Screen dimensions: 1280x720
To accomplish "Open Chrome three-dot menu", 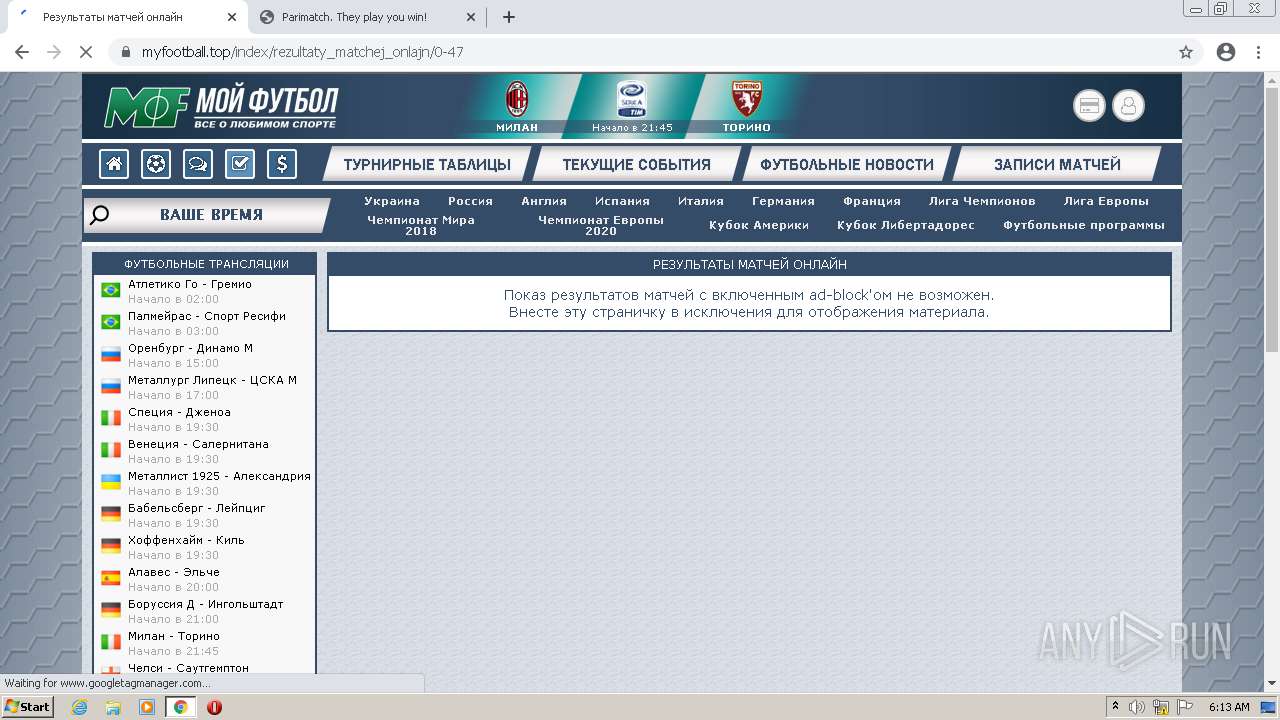I will 1259,52.
